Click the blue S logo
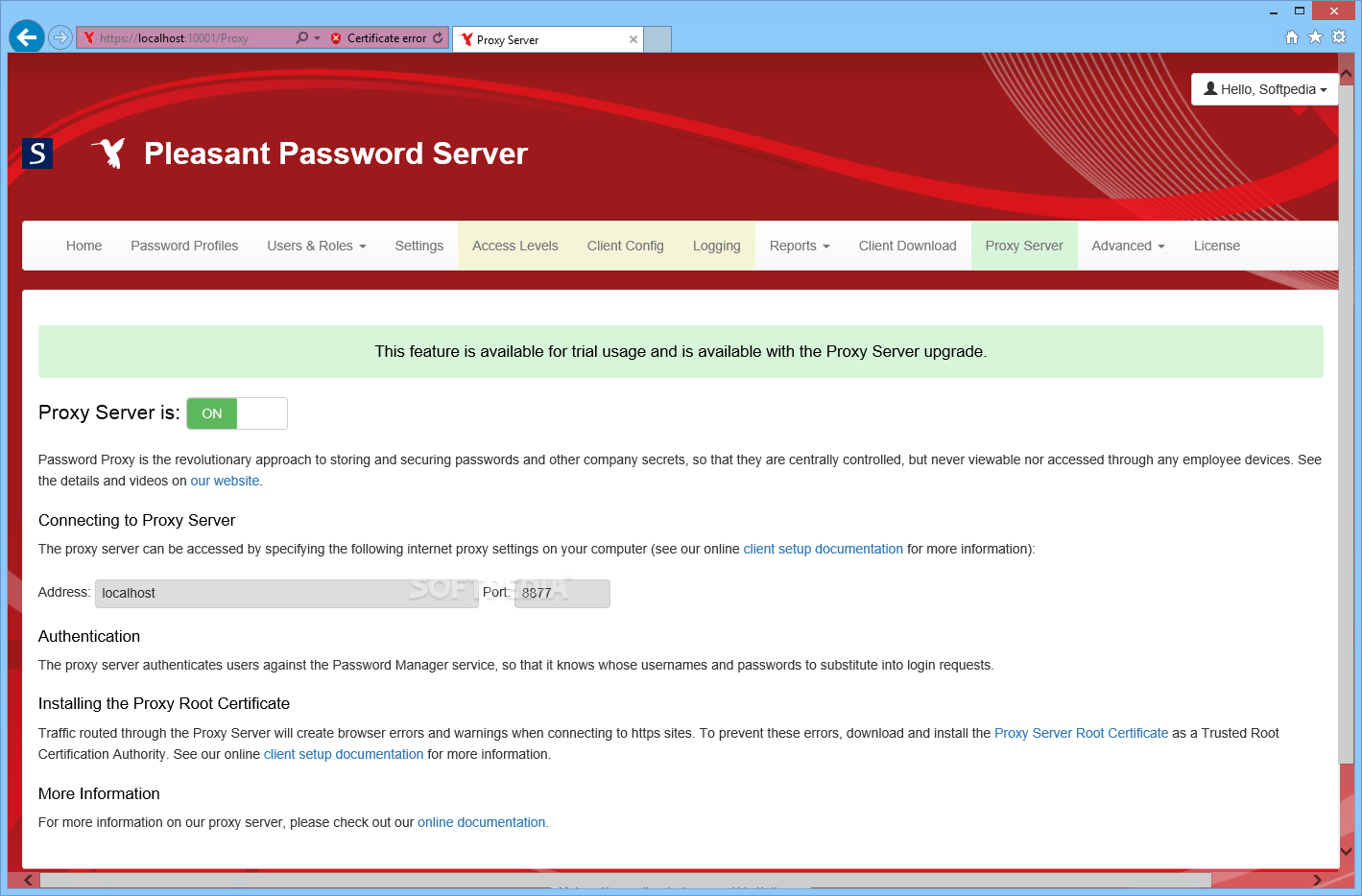Image resolution: width=1362 pixels, height=896 pixels. pyautogui.click(x=37, y=153)
